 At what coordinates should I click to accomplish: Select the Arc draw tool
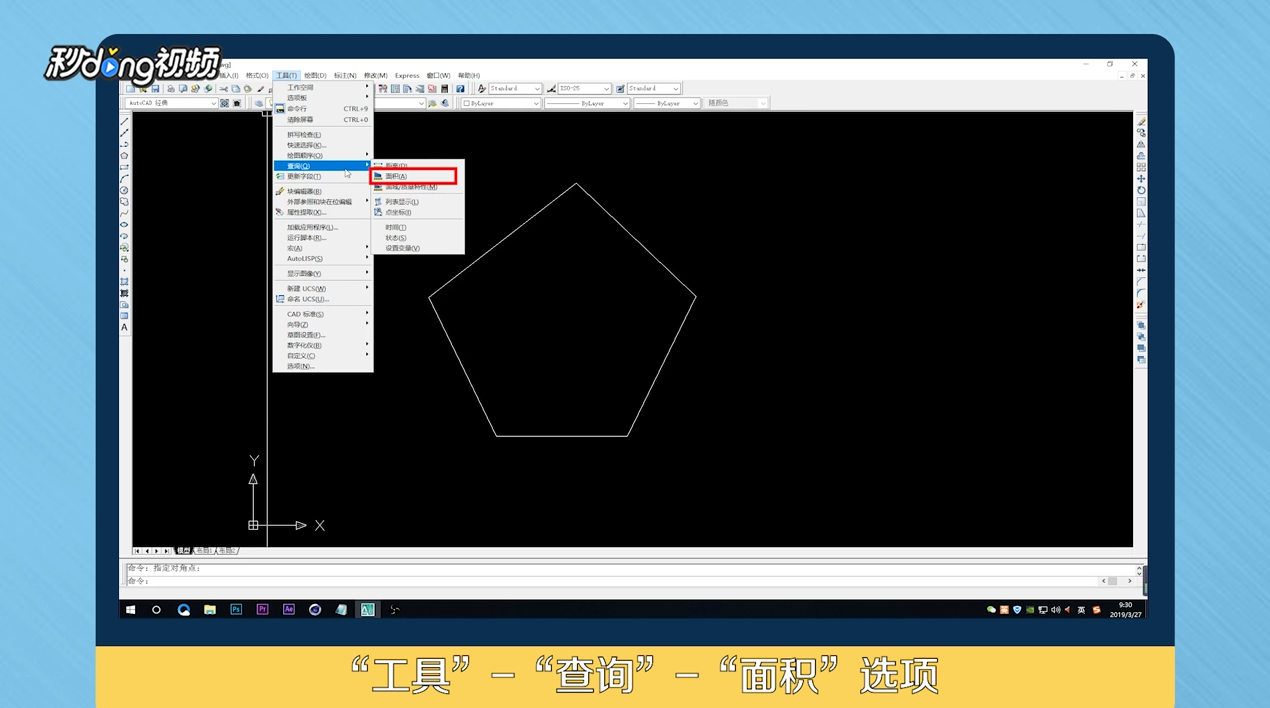pyautogui.click(x=124, y=178)
